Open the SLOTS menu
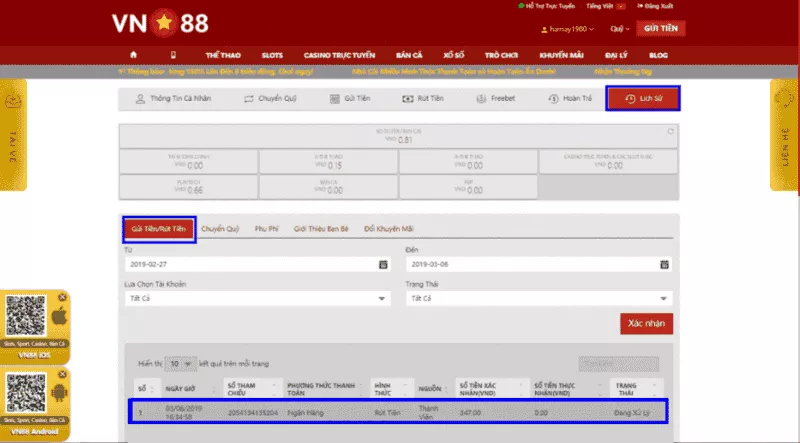 (x=272, y=55)
